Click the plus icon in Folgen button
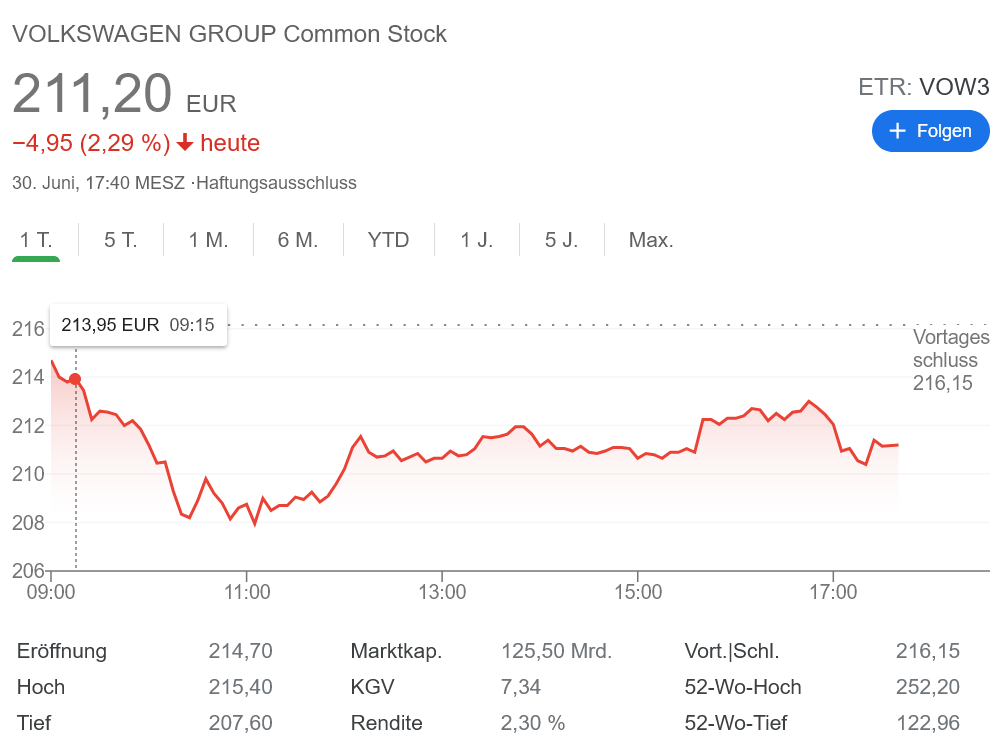Viewport: 1006px width, 754px height. coord(897,131)
